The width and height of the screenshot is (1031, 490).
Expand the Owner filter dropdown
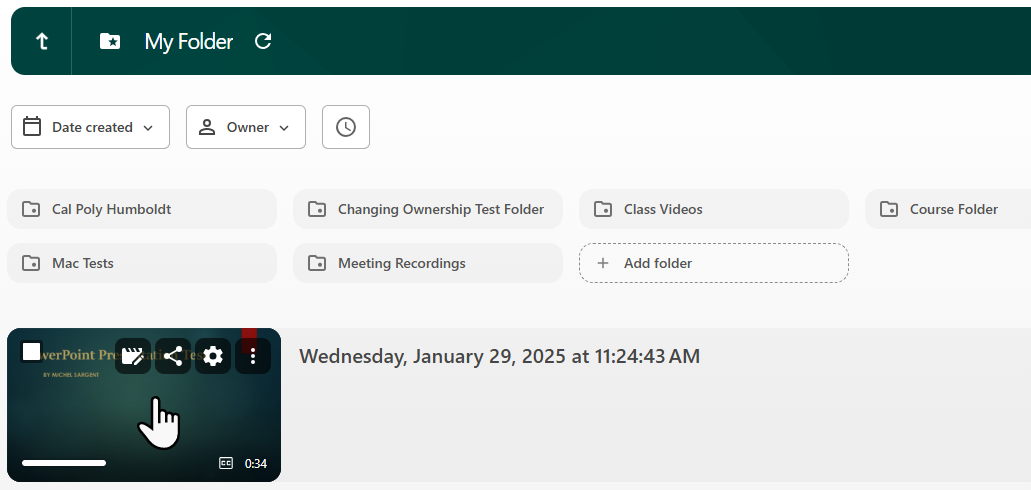246,127
